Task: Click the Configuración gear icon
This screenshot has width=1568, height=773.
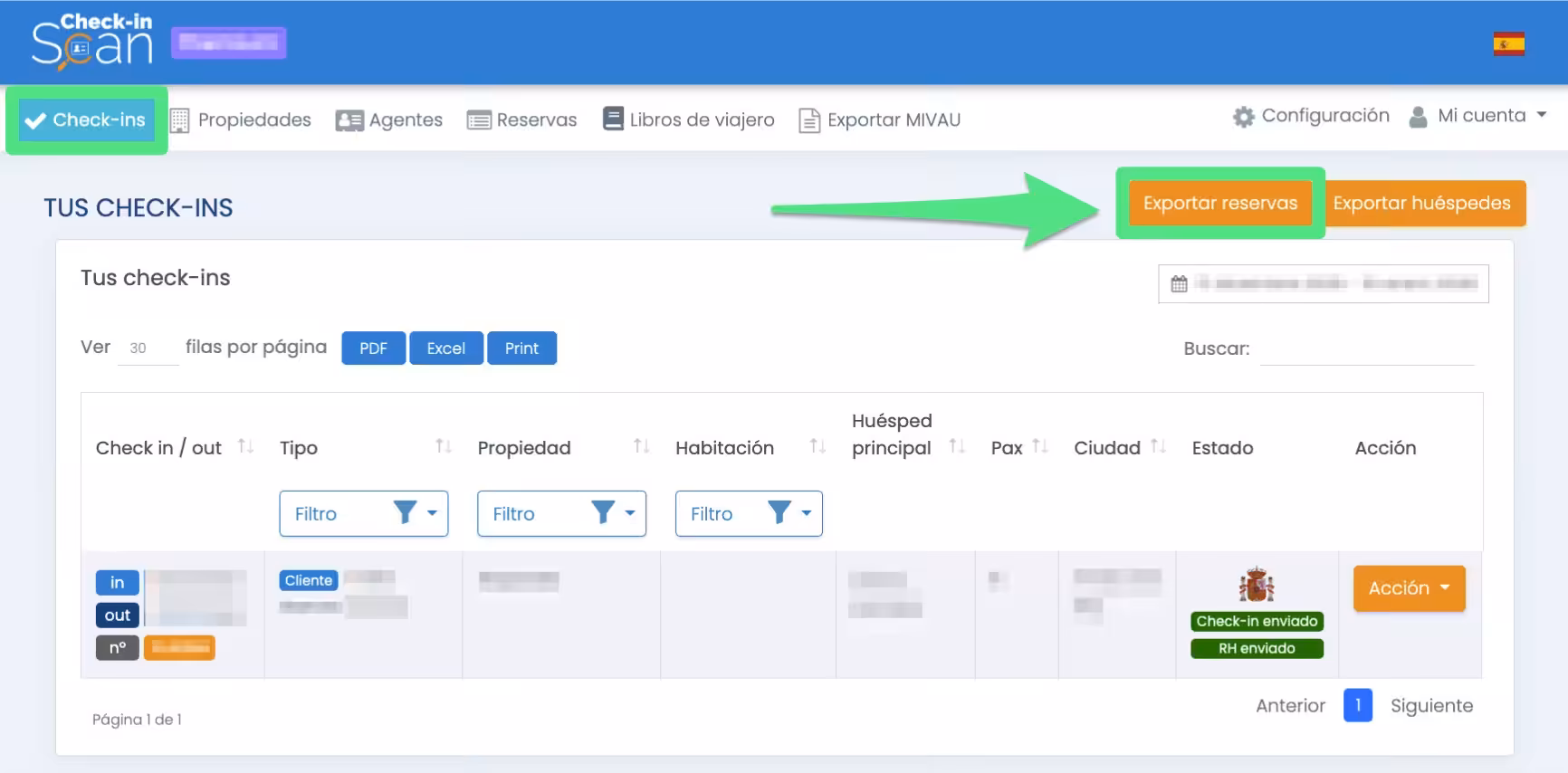Action: pyautogui.click(x=1244, y=117)
